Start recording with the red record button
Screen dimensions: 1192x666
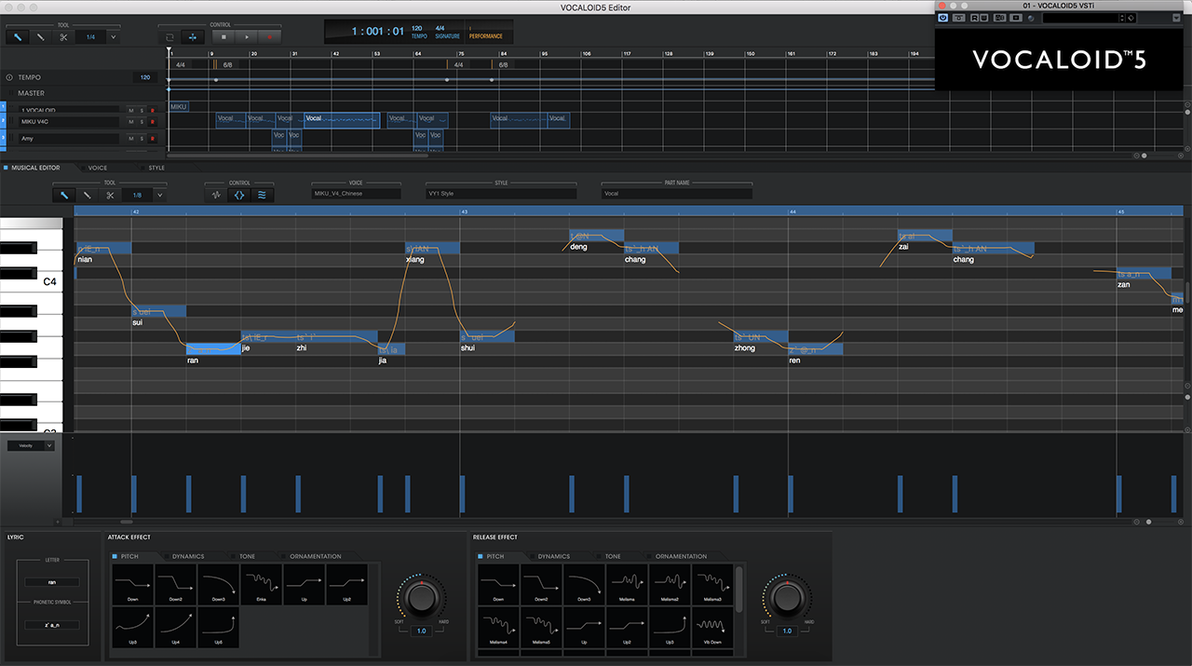269,36
